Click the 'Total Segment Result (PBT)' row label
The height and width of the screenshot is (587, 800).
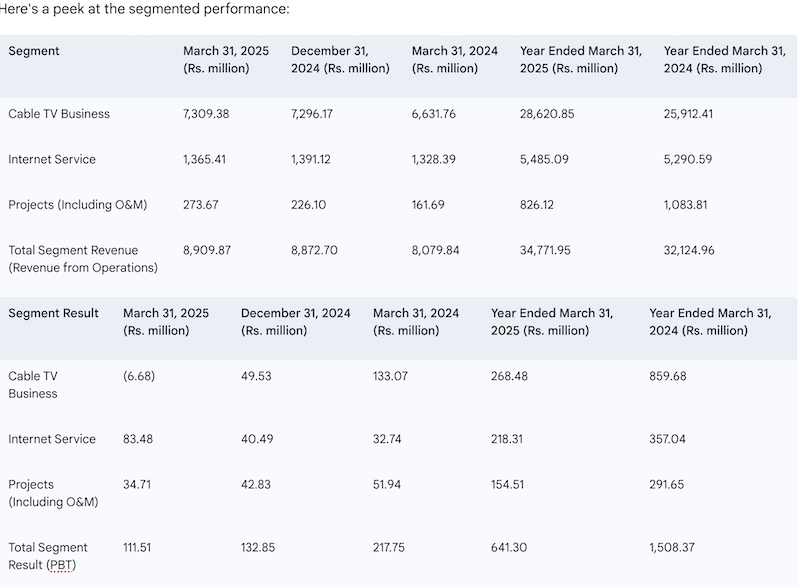48,556
